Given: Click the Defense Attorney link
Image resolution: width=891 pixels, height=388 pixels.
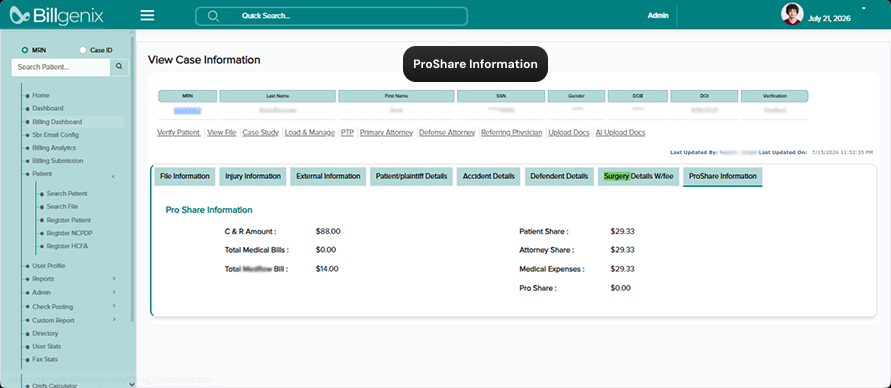Looking at the screenshot, I should (x=447, y=132).
